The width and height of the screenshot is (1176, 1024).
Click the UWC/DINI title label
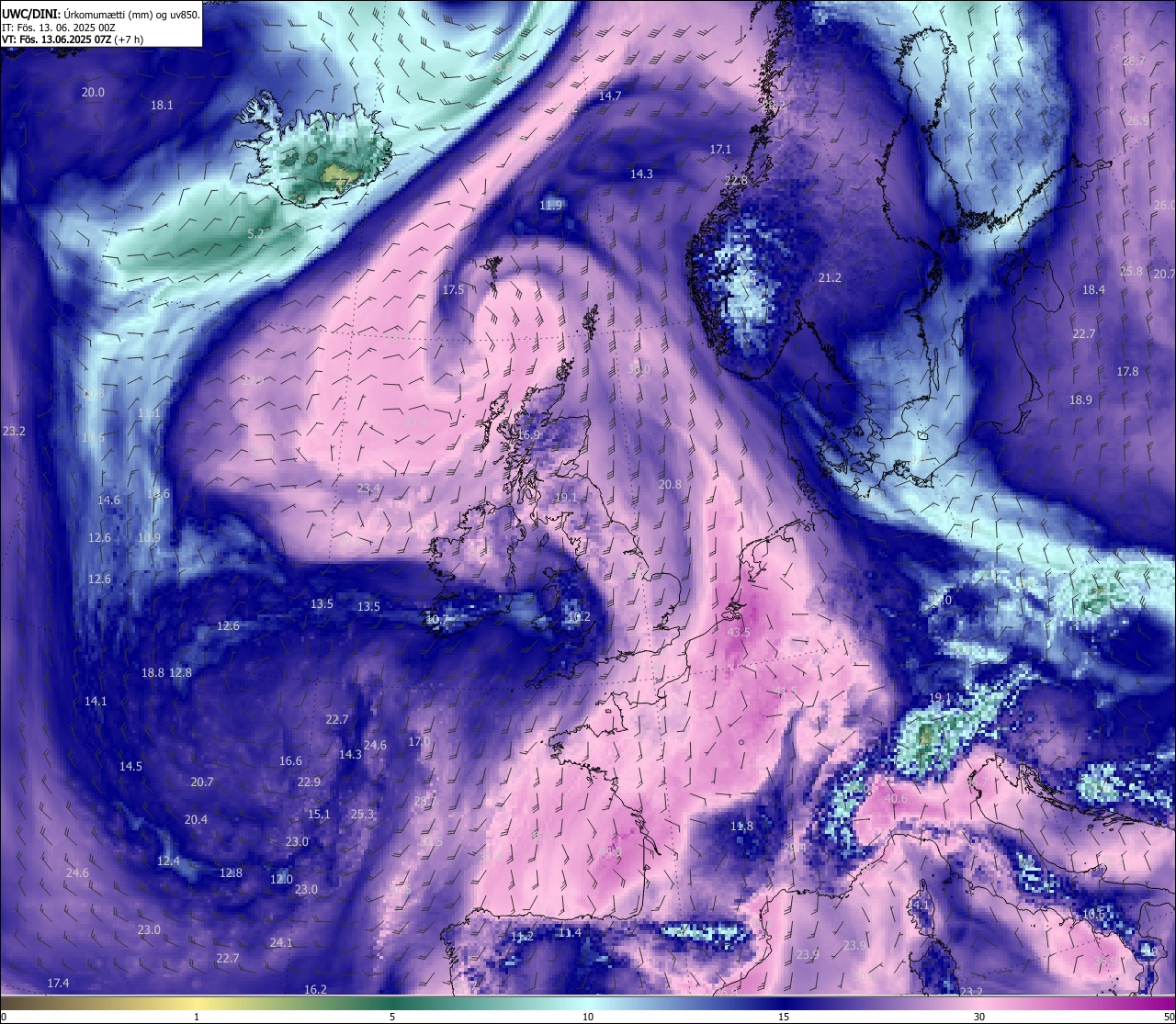click(x=30, y=14)
